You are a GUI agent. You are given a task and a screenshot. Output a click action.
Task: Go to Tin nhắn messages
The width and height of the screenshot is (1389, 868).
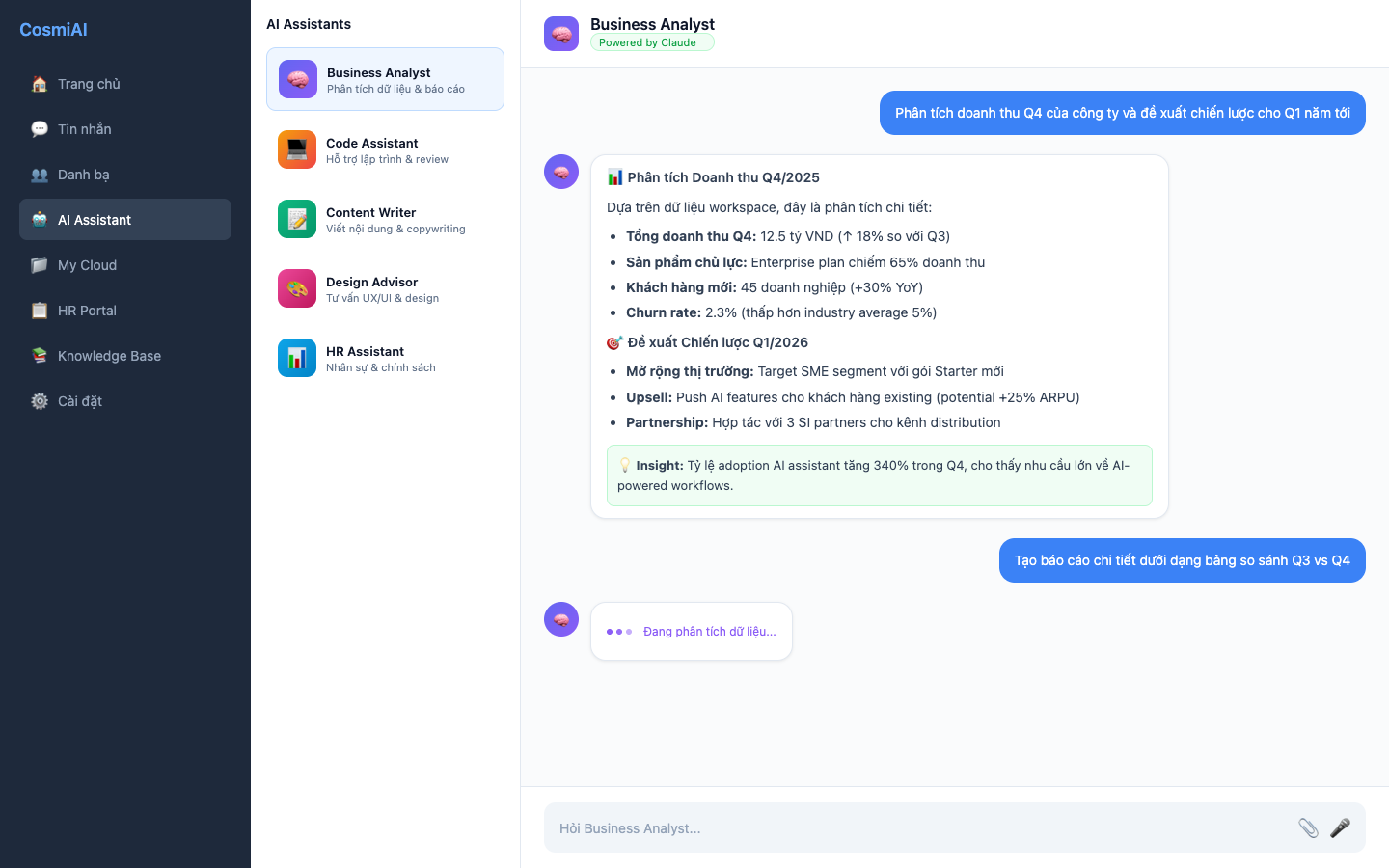tap(85, 129)
